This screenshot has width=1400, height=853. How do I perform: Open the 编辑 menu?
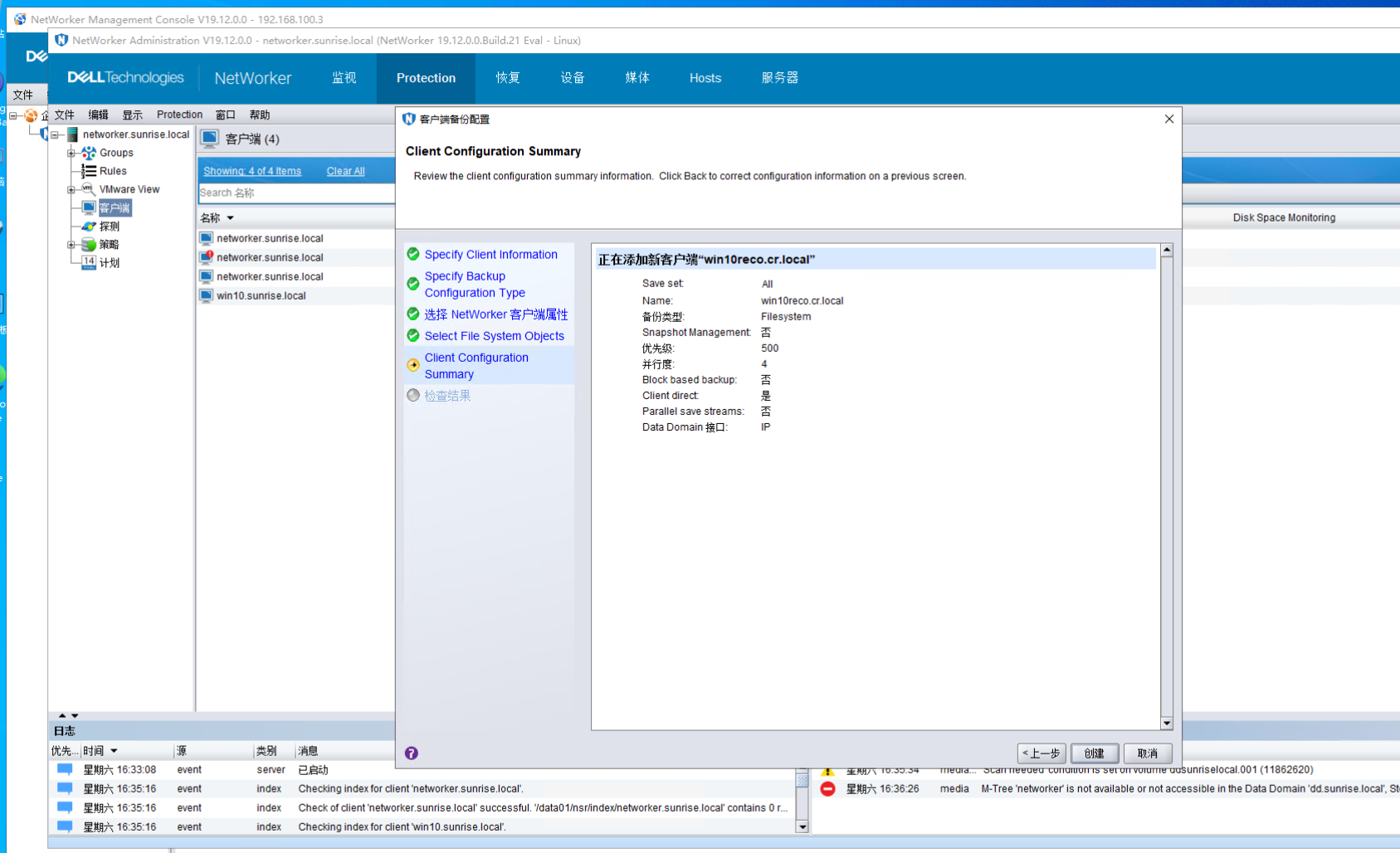coord(99,115)
